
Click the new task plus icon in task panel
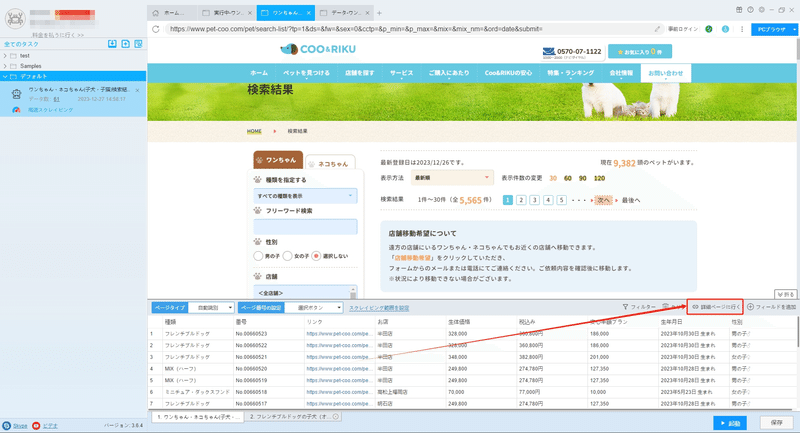coord(126,44)
